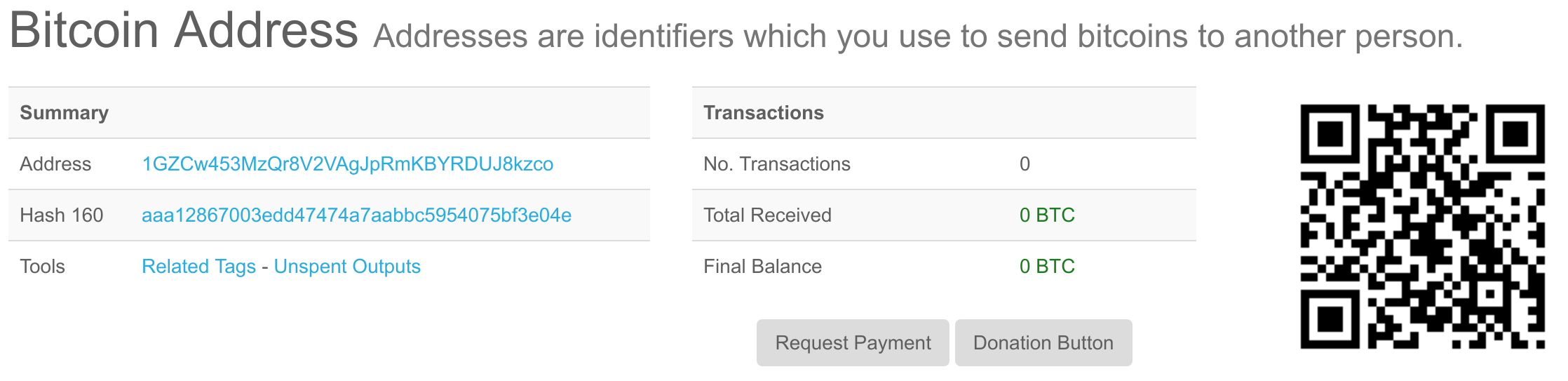Click the Summary table header
Viewport: 1568px width, 381px height.
tap(65, 113)
